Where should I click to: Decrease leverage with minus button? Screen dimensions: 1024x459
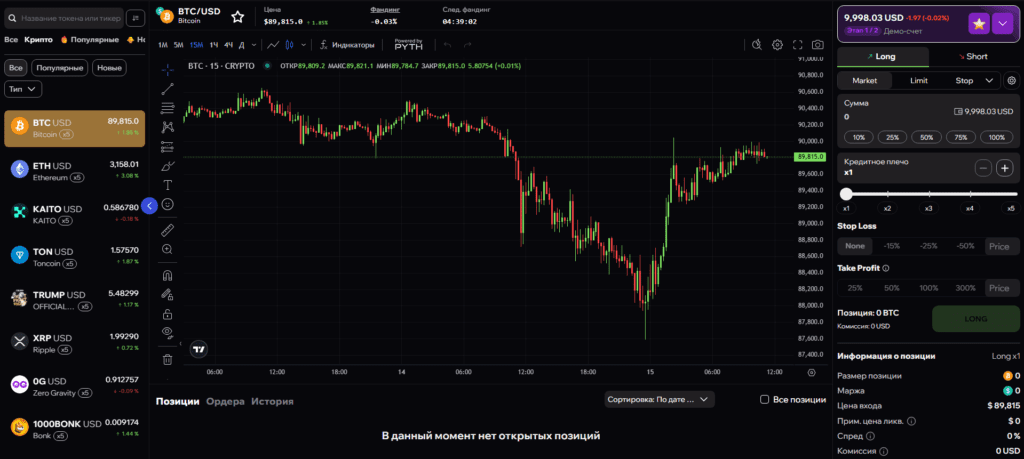tap(984, 168)
